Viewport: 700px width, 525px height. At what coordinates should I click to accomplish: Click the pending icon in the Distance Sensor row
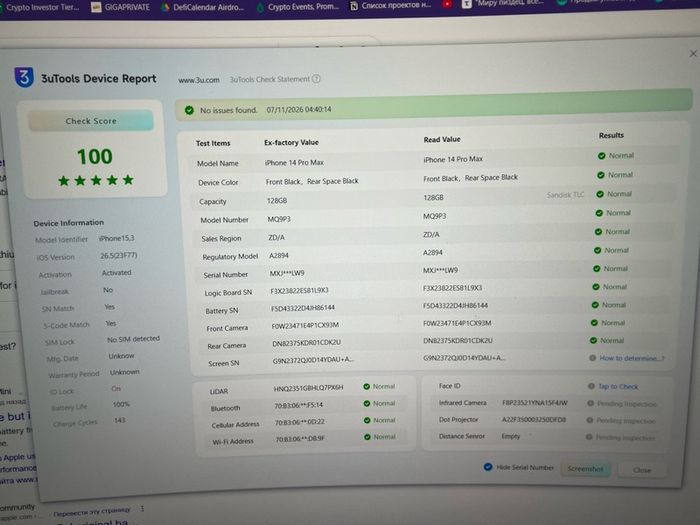pos(589,437)
